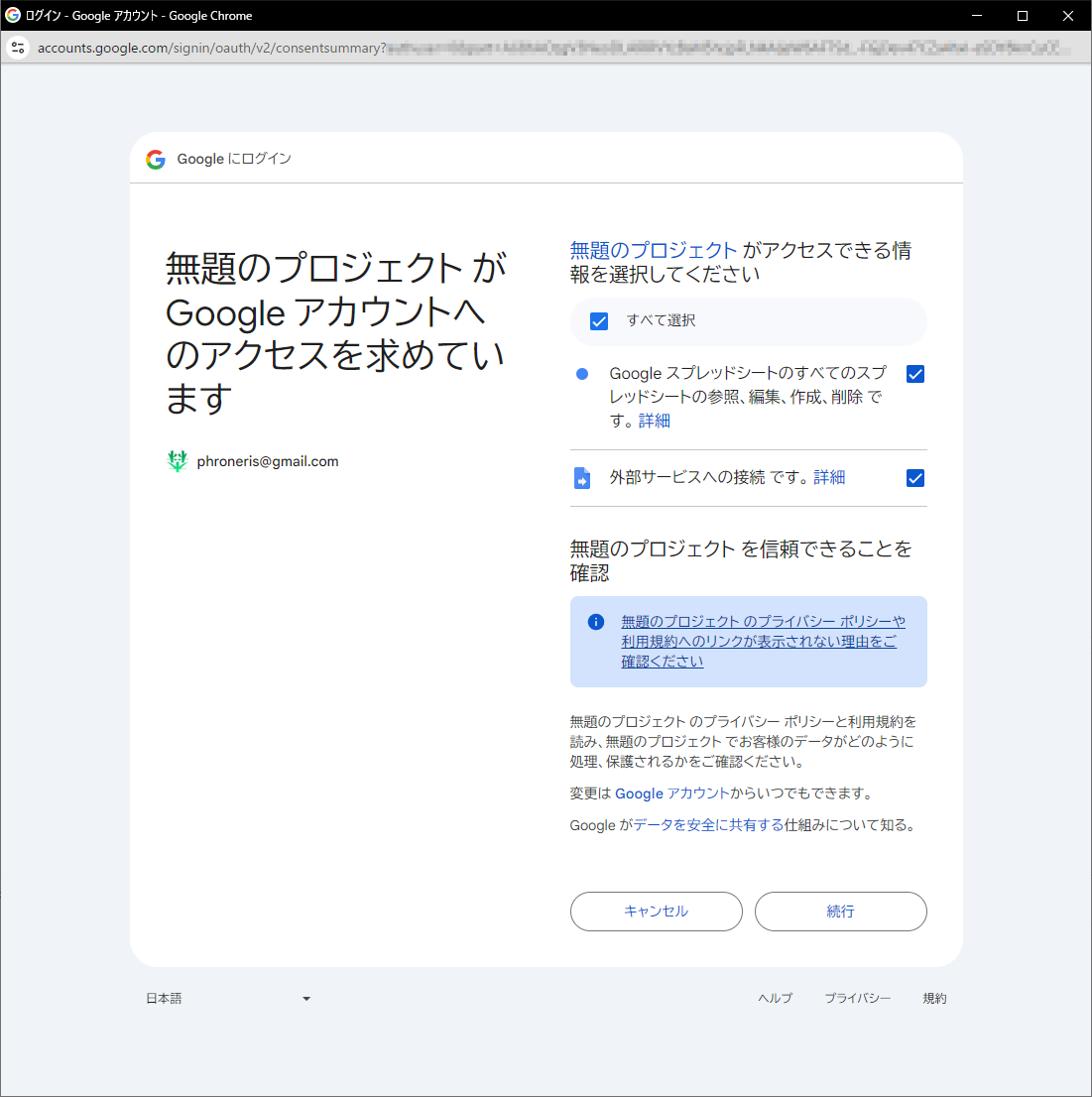The height and width of the screenshot is (1097, 1092).
Task: Open the 規約 footer link
Action: pos(934,999)
